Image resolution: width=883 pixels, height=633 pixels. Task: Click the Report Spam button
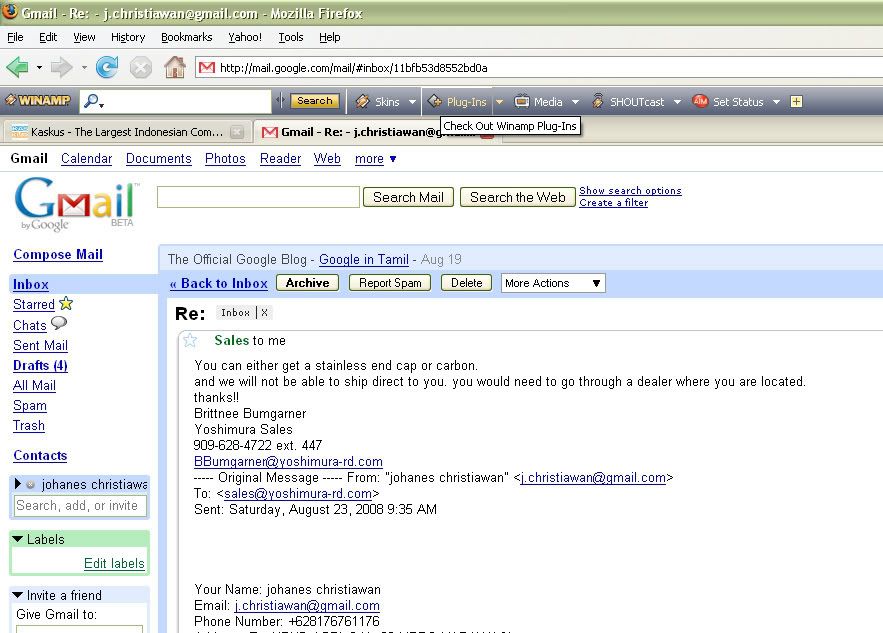point(390,283)
